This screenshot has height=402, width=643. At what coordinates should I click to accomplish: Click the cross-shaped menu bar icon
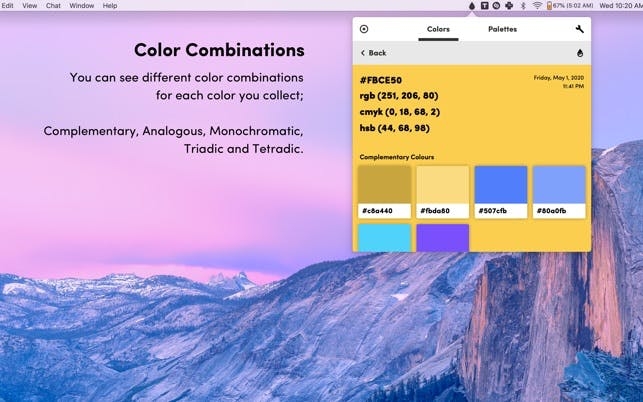pos(509,6)
